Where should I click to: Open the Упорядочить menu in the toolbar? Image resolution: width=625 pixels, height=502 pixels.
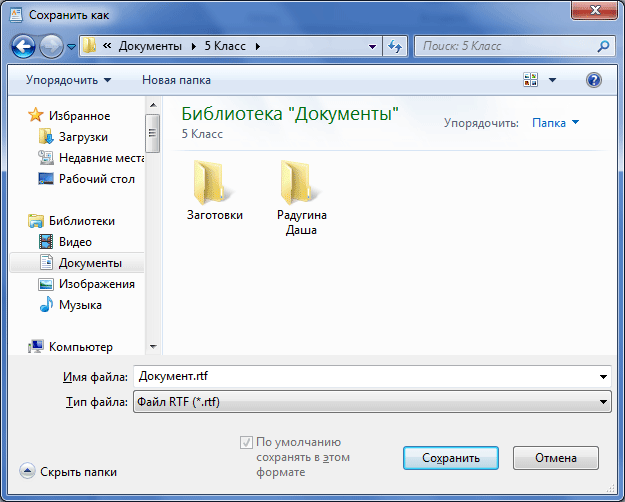pos(68,79)
